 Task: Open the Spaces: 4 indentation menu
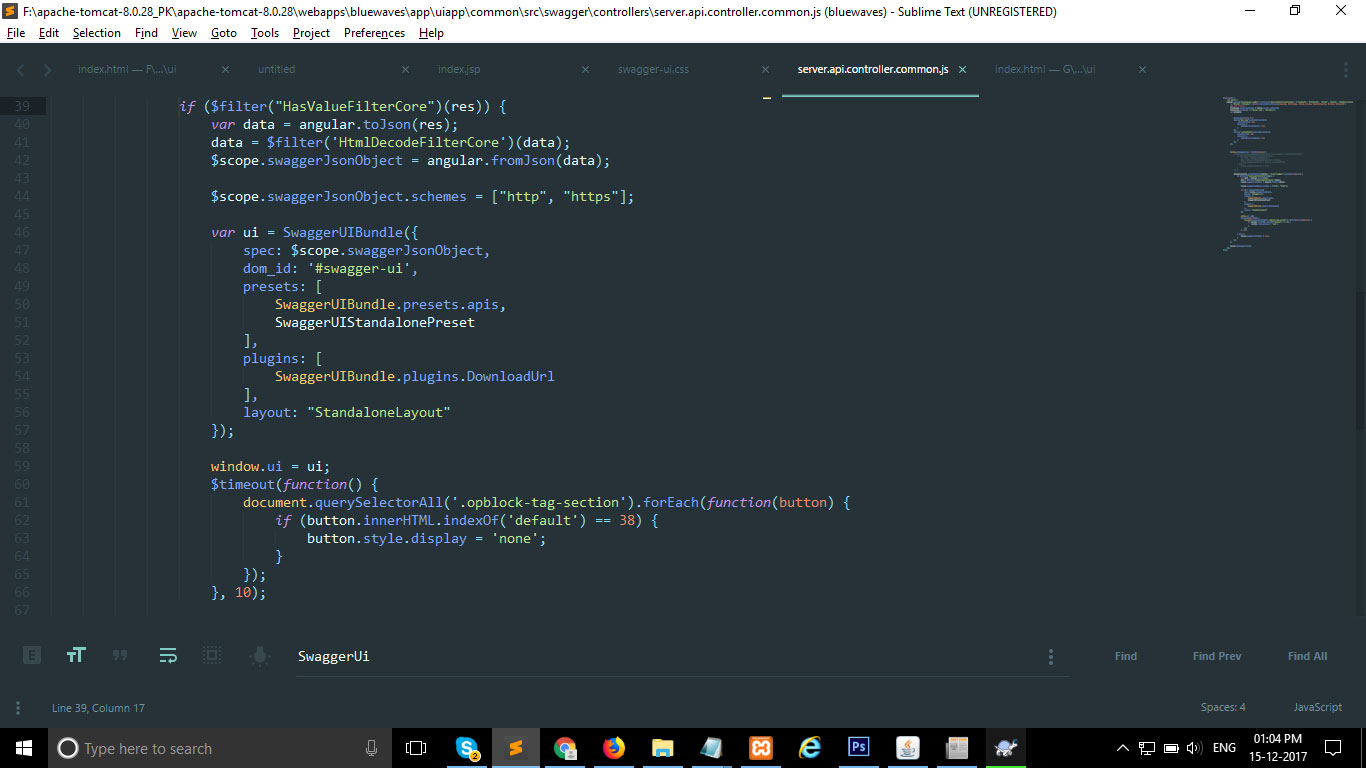1222,707
